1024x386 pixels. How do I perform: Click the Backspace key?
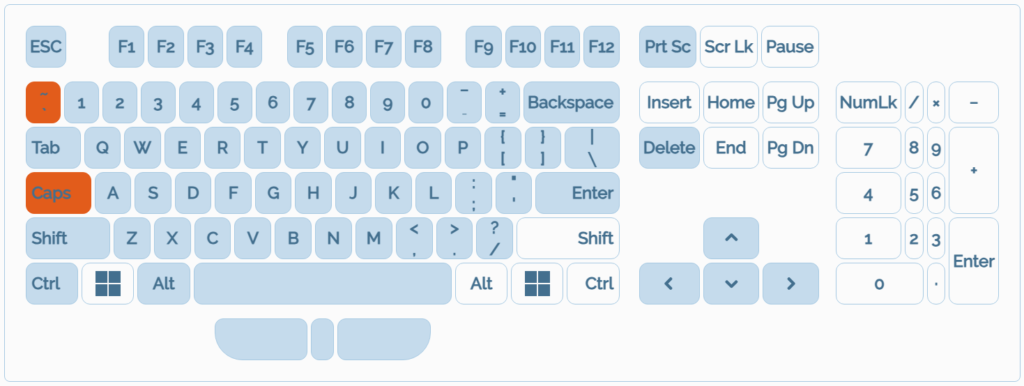571,103
